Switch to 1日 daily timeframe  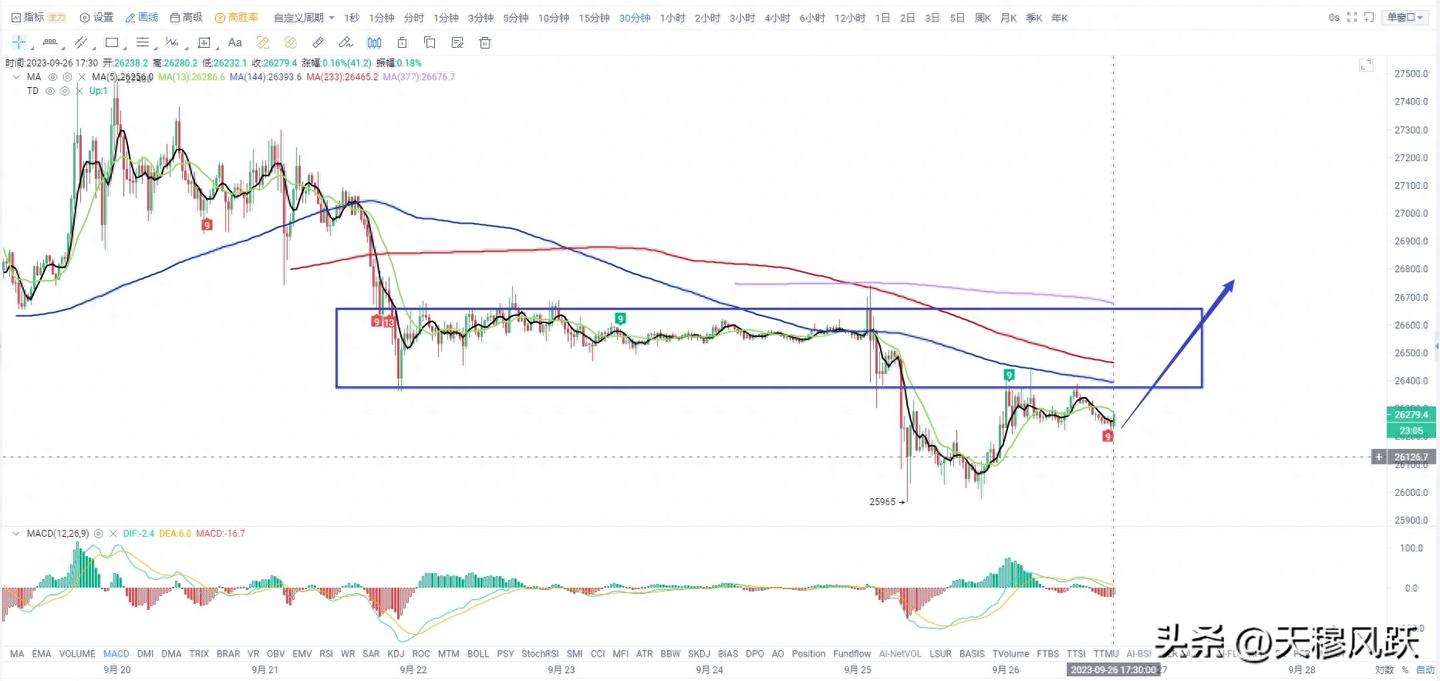(882, 18)
